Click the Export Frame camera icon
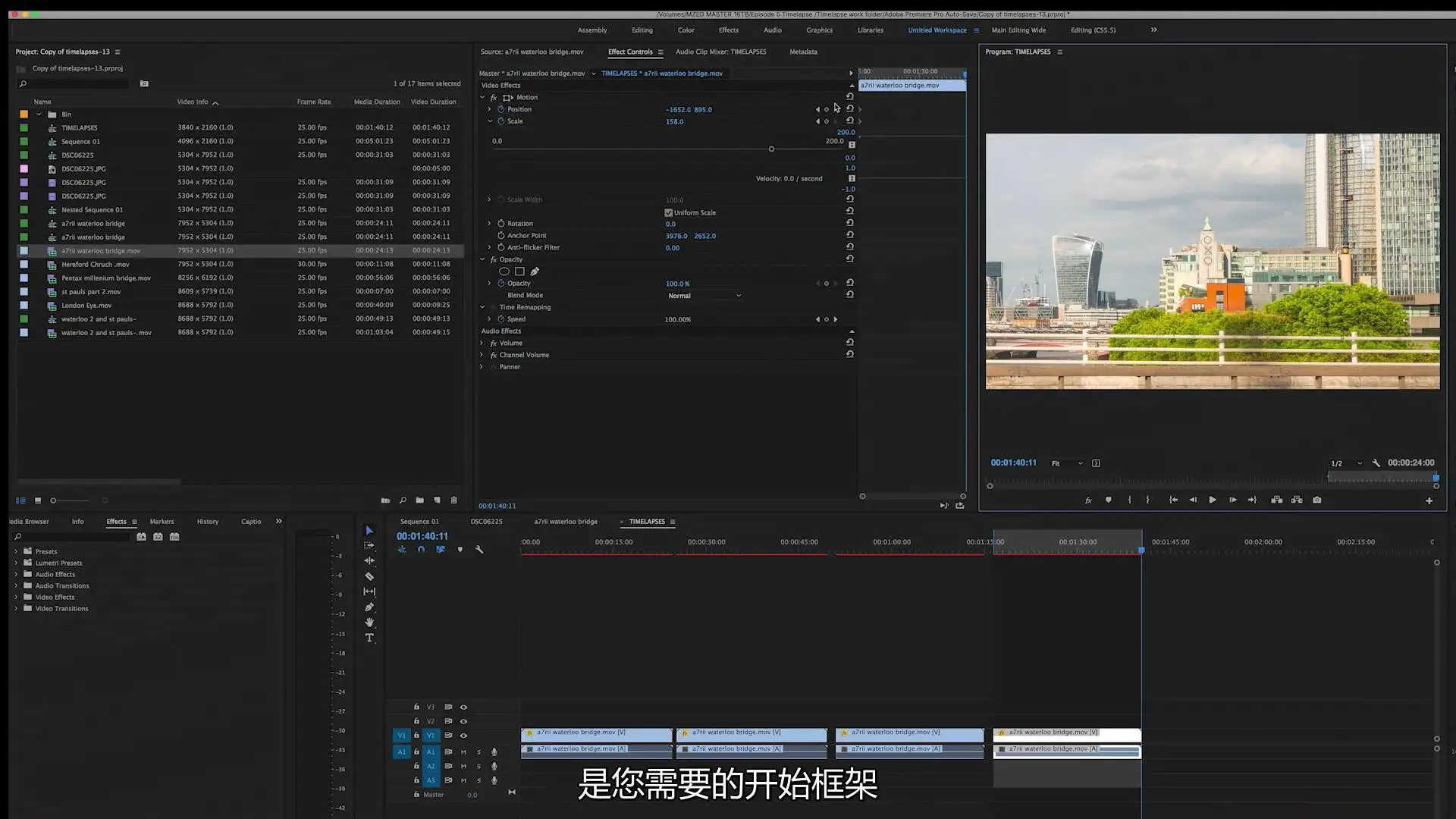 click(x=1317, y=500)
